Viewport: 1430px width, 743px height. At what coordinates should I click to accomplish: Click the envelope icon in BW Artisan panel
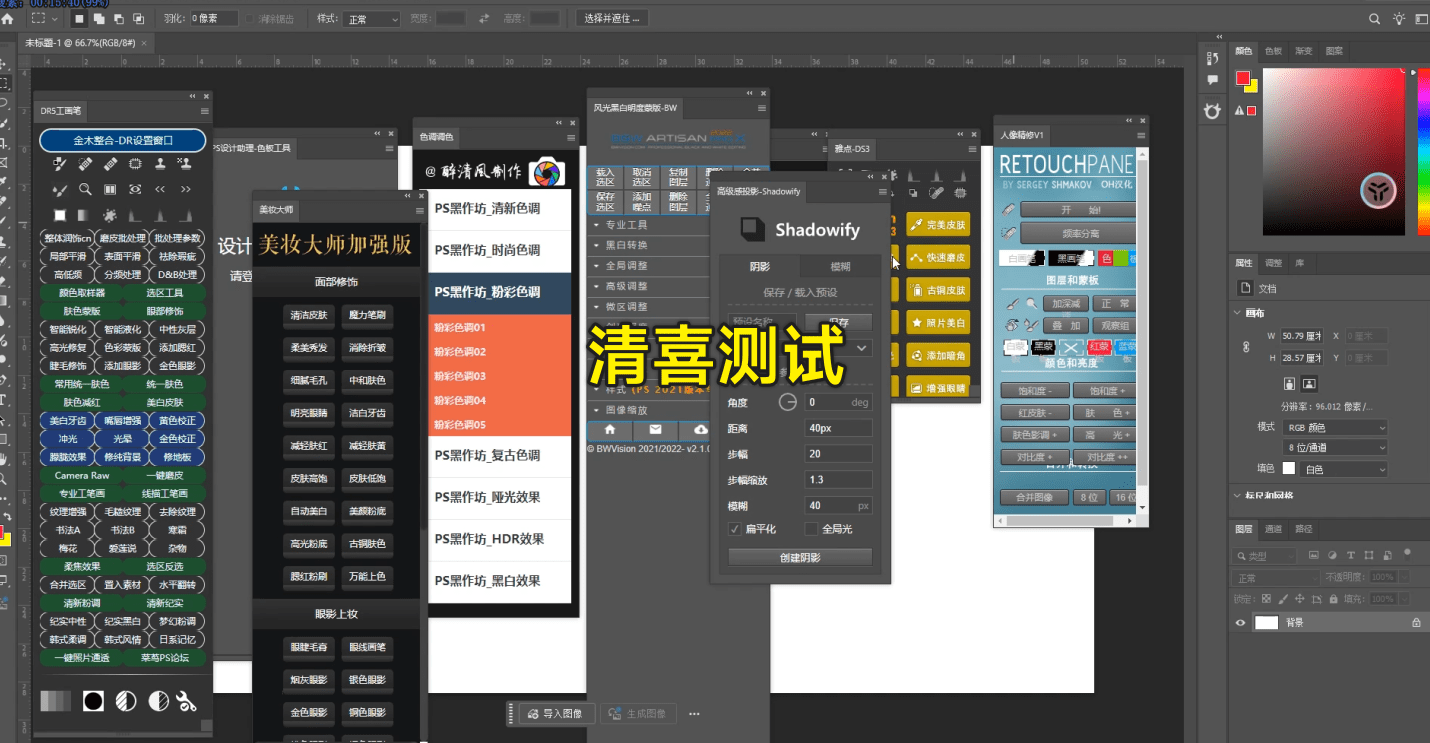point(653,432)
